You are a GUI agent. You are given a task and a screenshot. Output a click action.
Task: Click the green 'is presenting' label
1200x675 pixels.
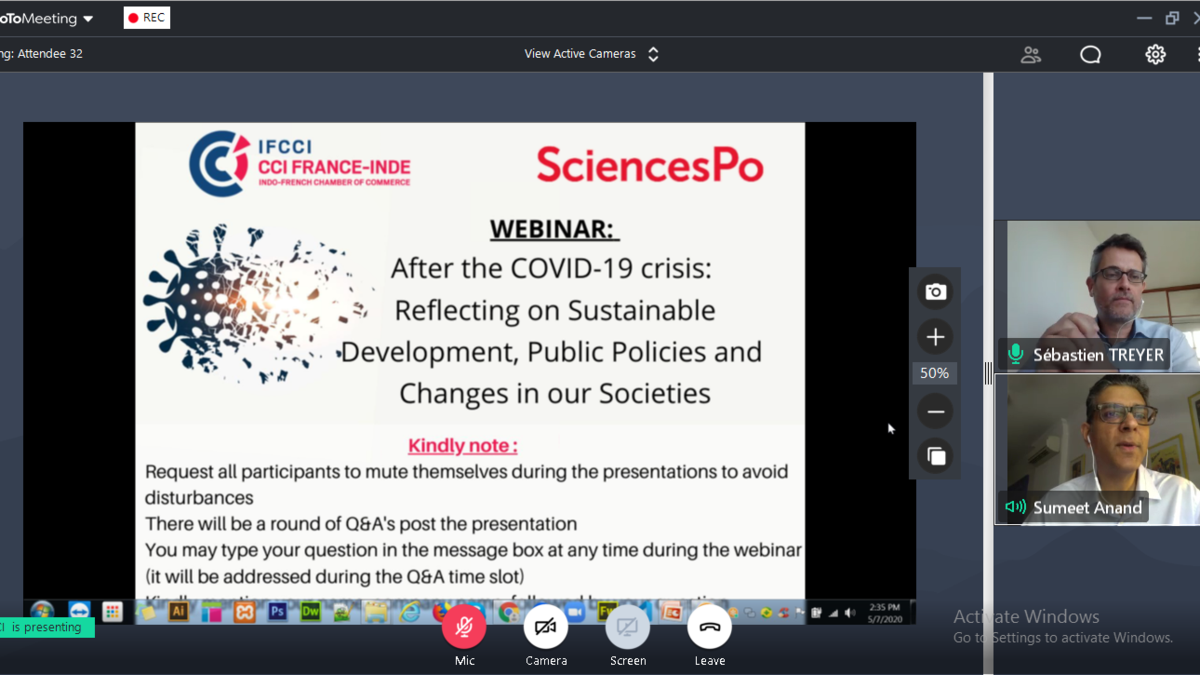(46, 627)
